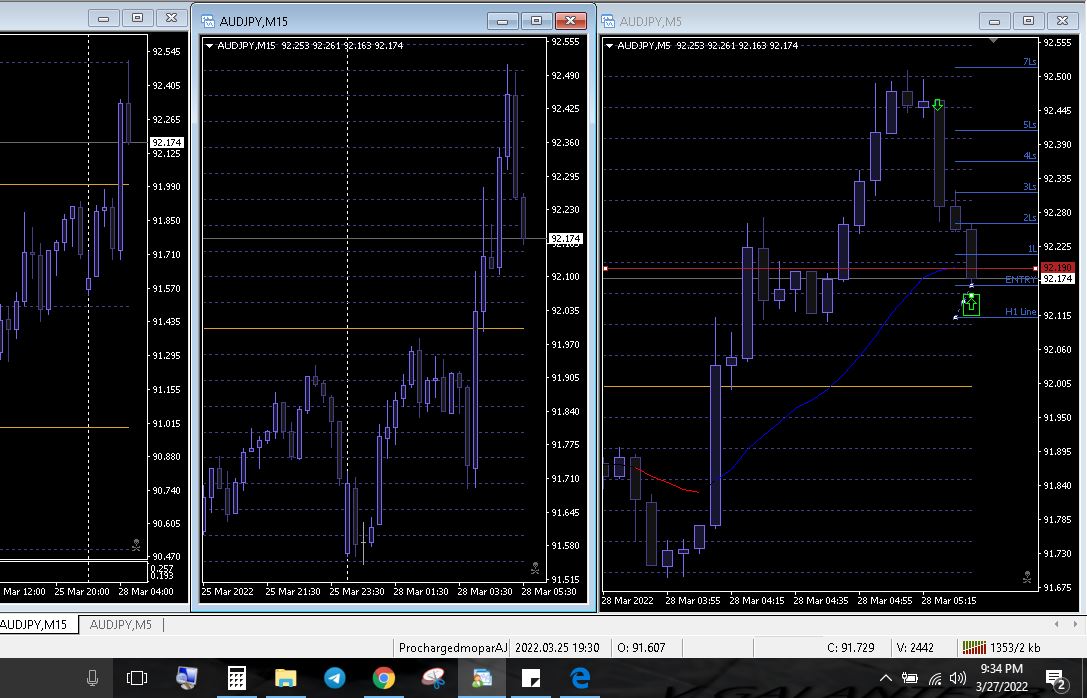
Task: Select the red 92.190 price label
Action: pyautogui.click(x=1057, y=268)
